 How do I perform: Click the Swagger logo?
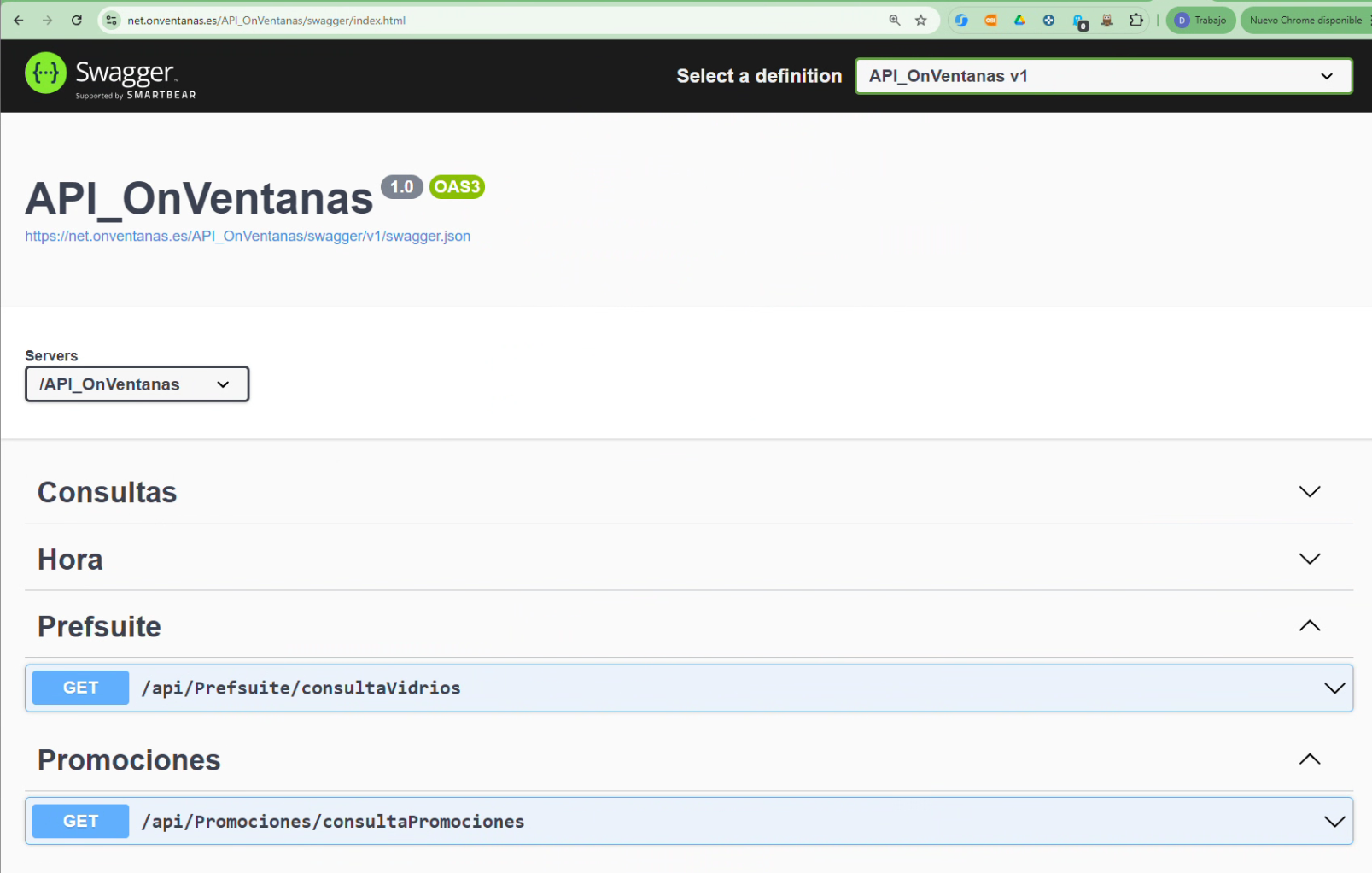[110, 76]
